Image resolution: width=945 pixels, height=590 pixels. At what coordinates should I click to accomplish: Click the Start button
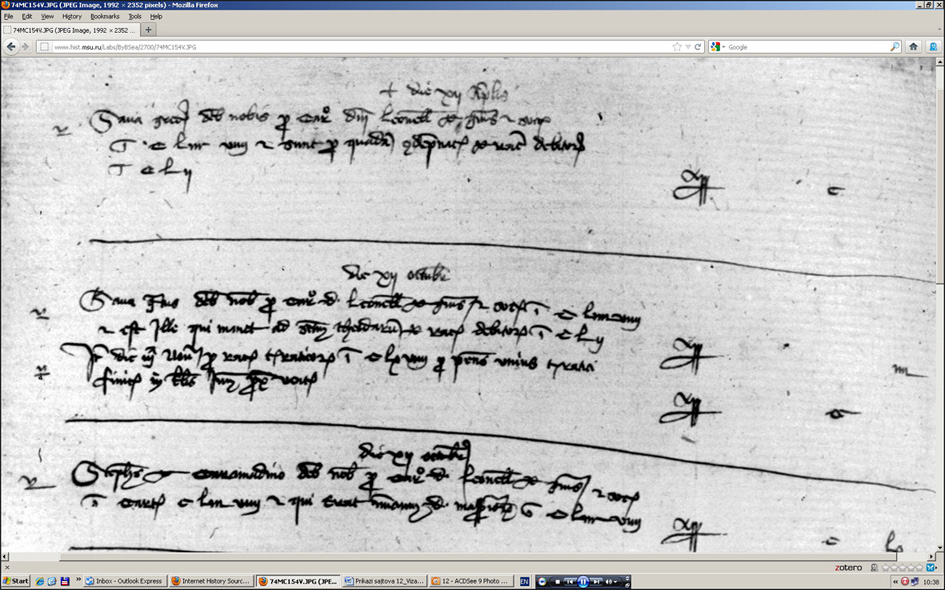(x=16, y=581)
